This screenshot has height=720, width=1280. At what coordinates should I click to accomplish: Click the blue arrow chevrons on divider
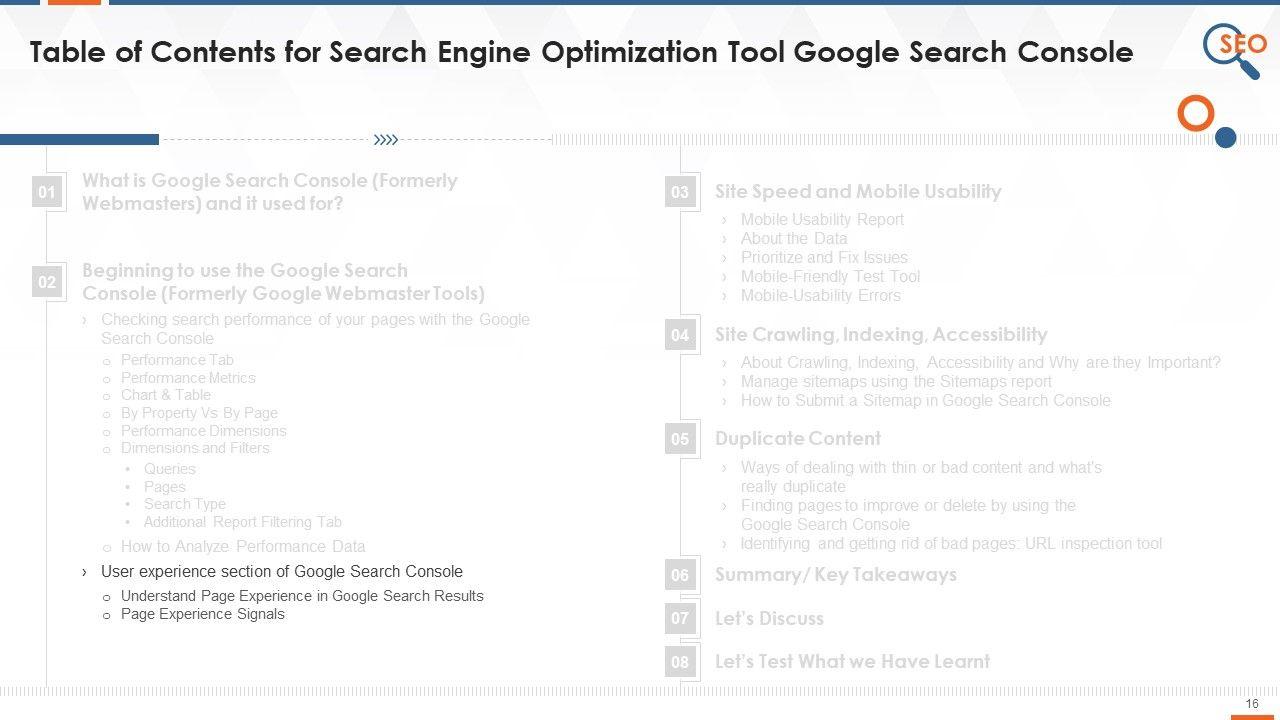(x=385, y=140)
